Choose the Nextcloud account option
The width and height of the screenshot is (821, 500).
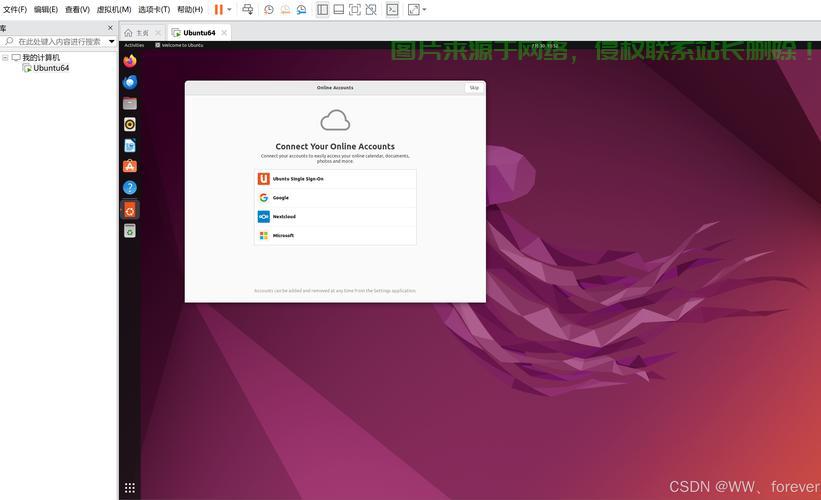tap(335, 217)
